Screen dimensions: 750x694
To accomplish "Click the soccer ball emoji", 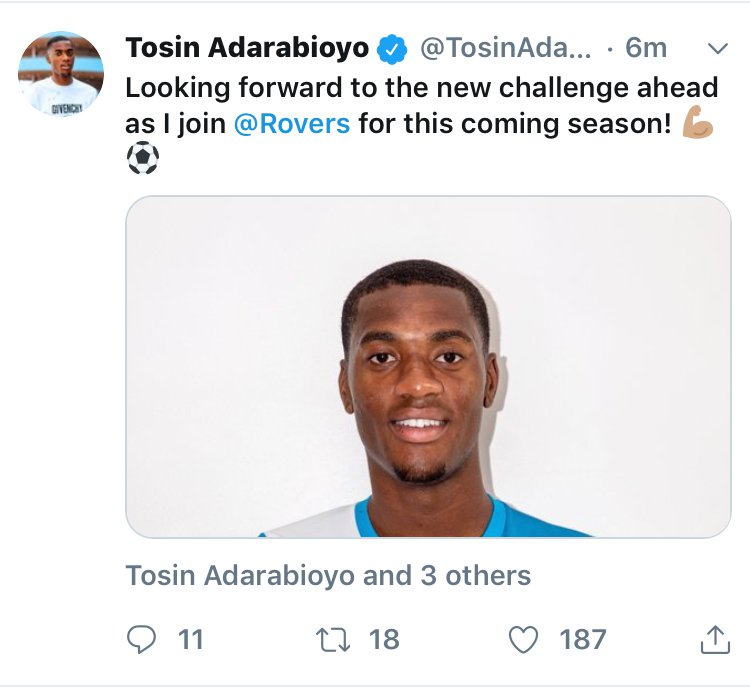I will 143,159.
